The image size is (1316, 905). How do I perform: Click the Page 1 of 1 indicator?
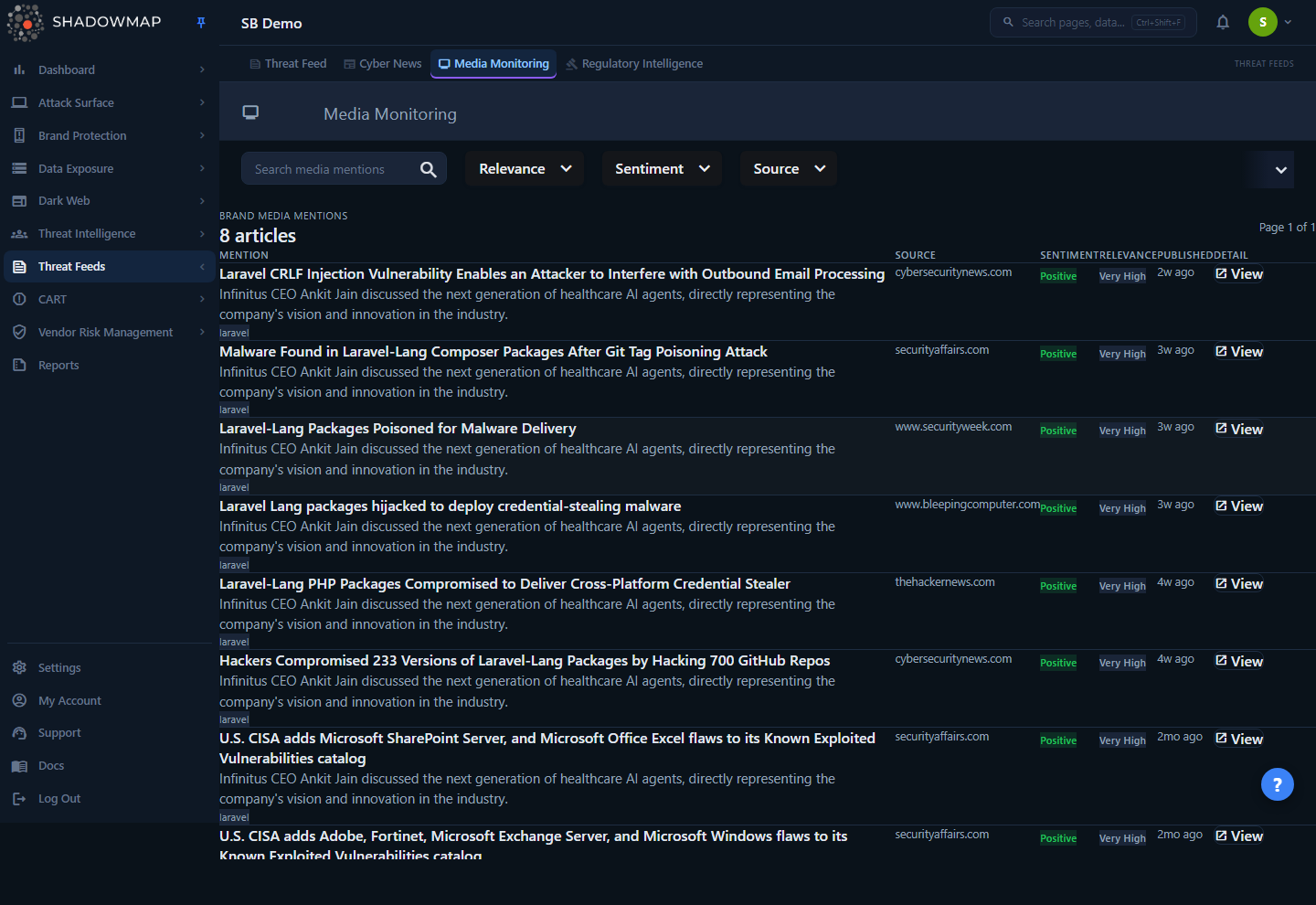click(x=1287, y=227)
